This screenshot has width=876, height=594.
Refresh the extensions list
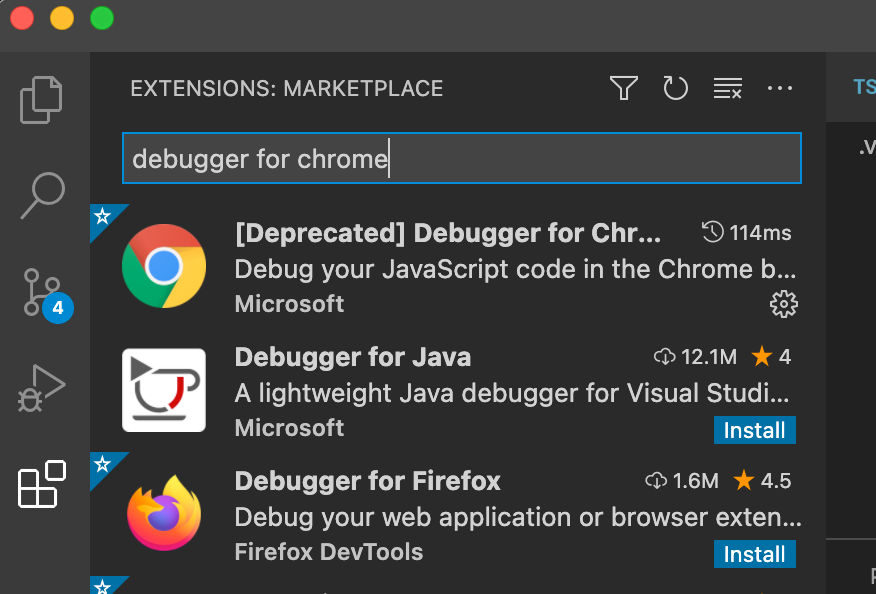(675, 88)
